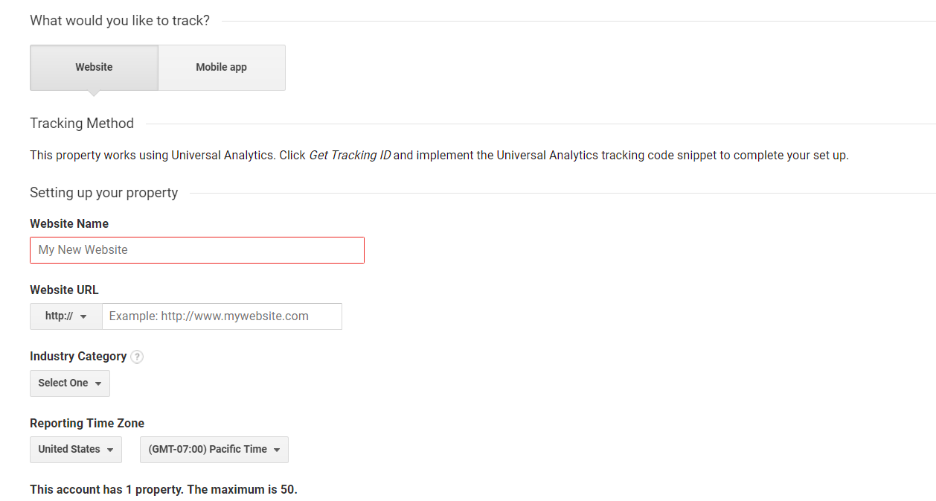Select the Website tracking tab
Image resolution: width=936 pixels, height=501 pixels.
pos(94,67)
